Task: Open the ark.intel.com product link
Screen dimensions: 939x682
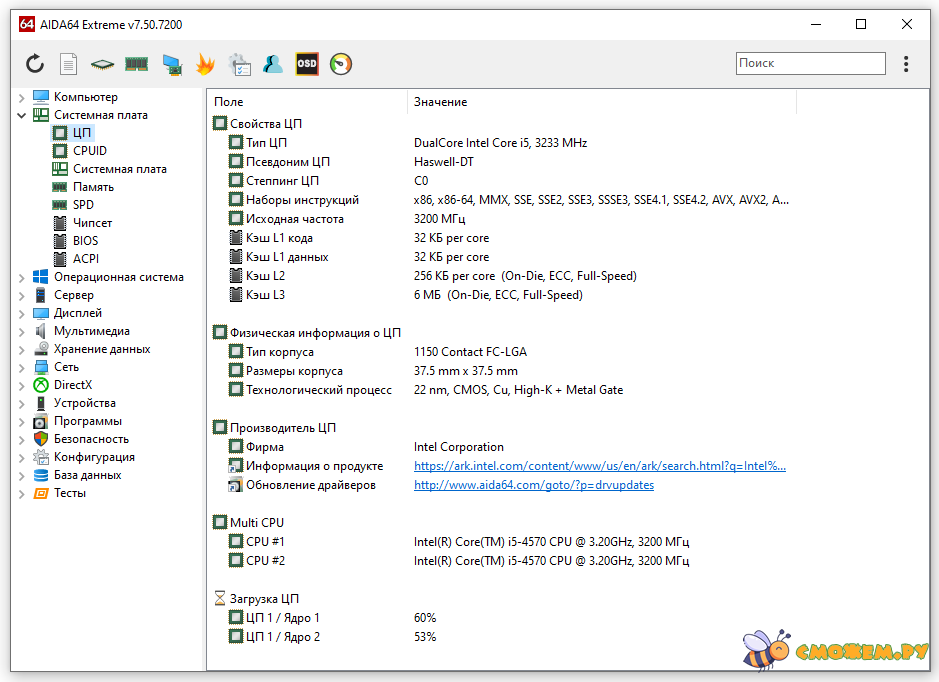Action: coord(599,466)
